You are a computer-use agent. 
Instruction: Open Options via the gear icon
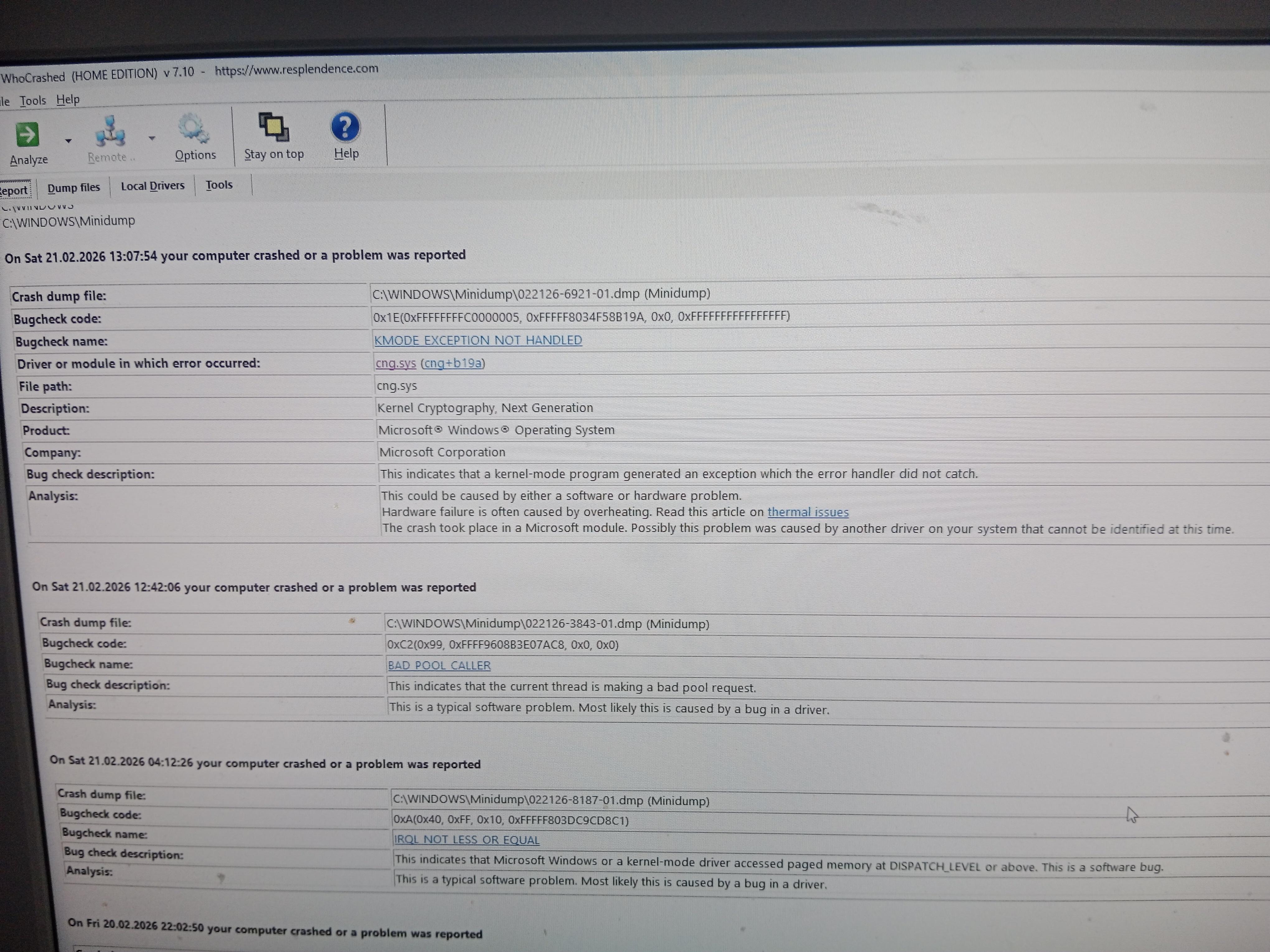click(x=194, y=128)
